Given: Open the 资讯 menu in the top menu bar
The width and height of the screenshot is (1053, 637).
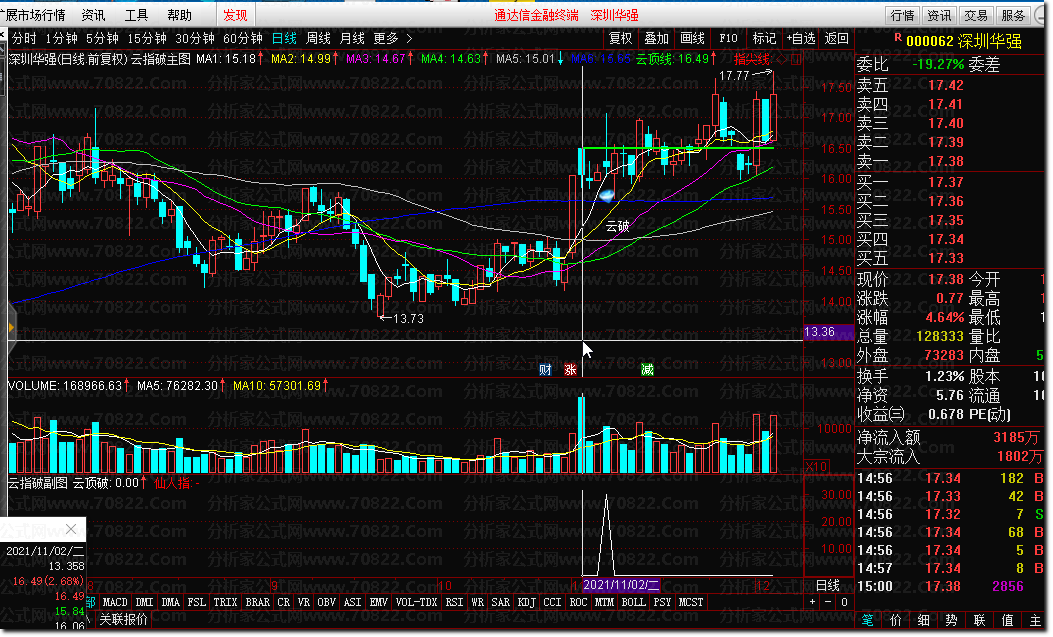Looking at the screenshot, I should pos(93,15).
